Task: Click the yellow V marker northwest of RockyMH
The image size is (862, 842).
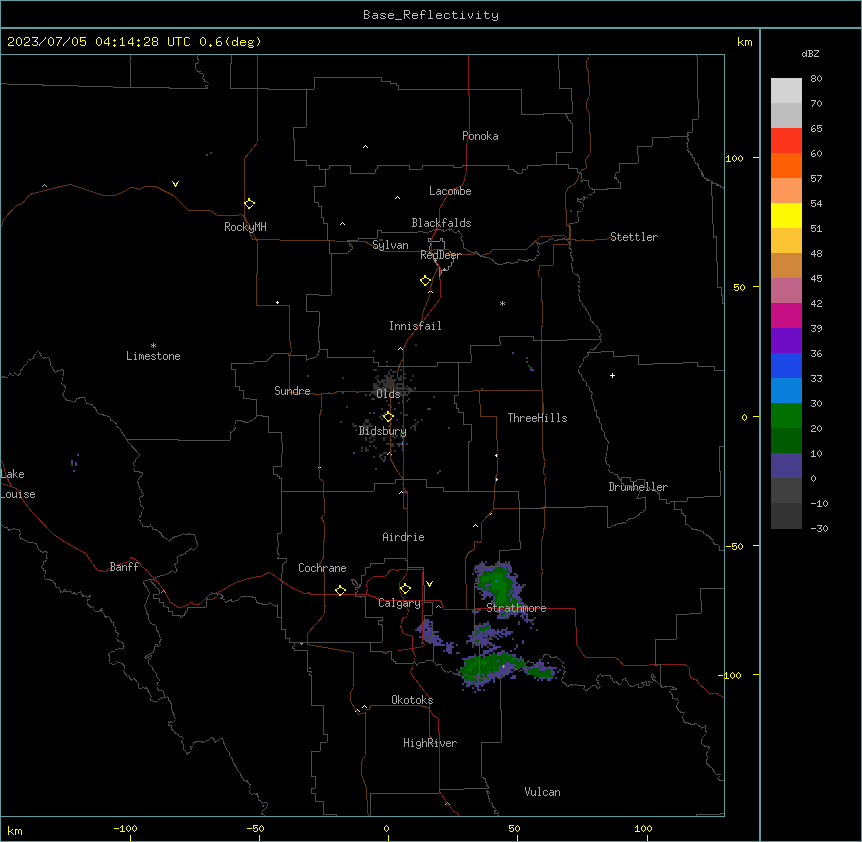Action: tap(175, 184)
